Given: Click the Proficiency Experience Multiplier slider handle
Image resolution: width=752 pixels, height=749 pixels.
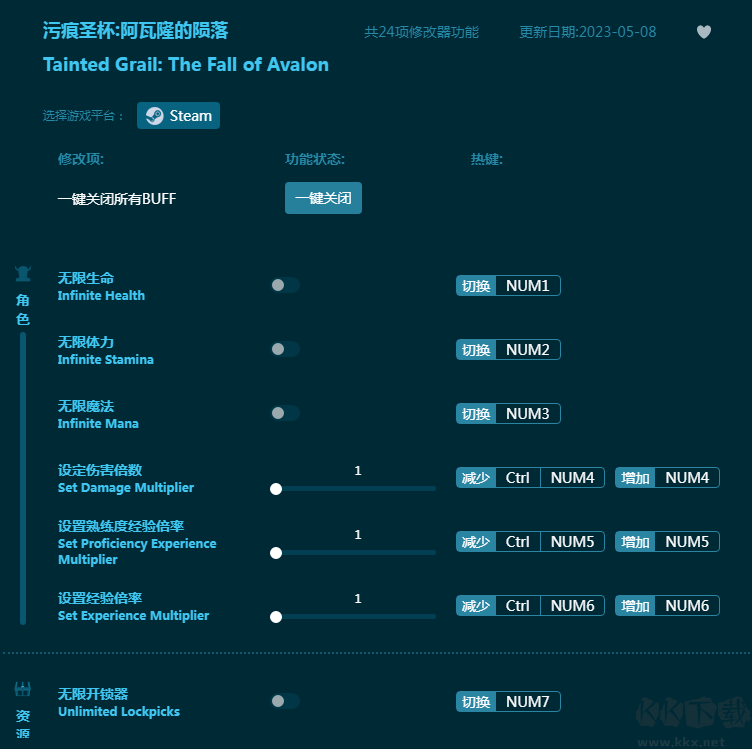Looking at the screenshot, I should pos(276,553).
